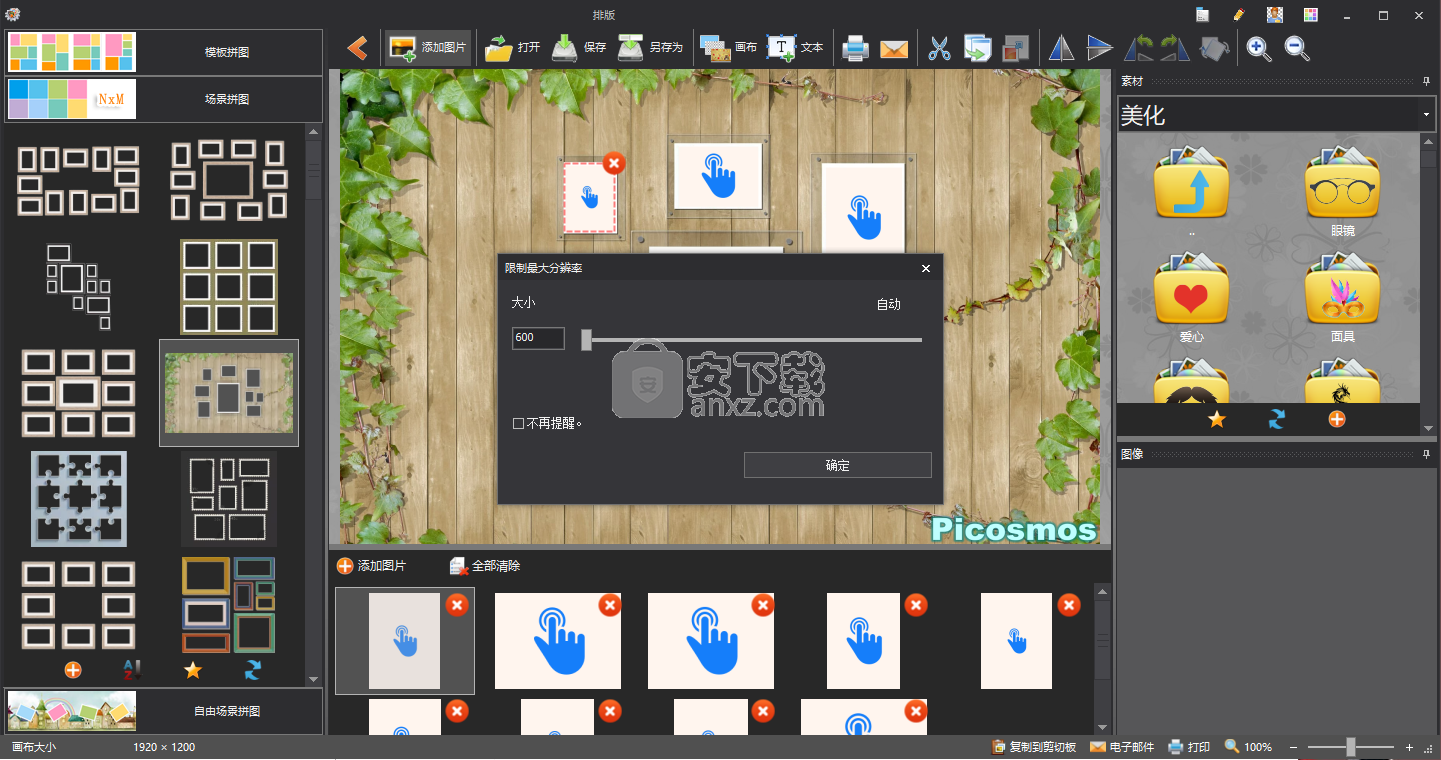The image size is (1441, 760).
Task: Click the envelope email icon in toolbar
Action: 893,48
